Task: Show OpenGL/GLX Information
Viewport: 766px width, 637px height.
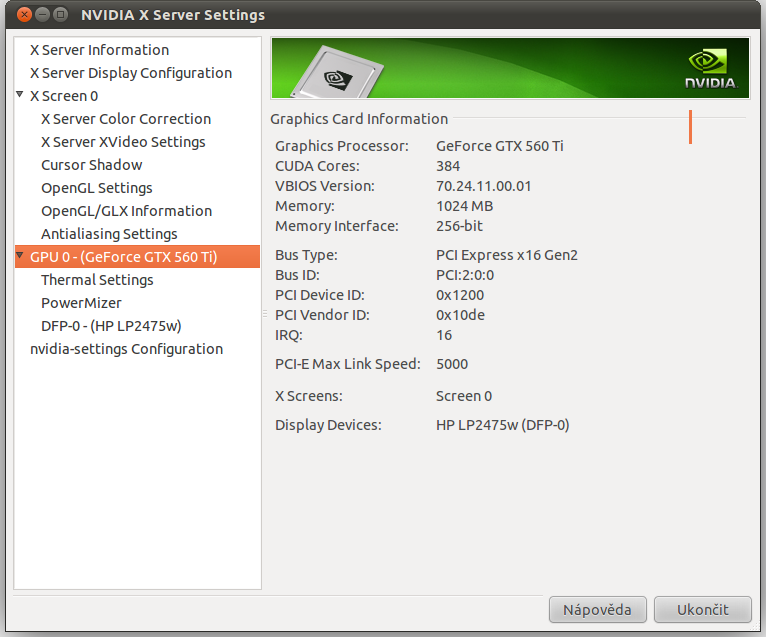Action: point(126,211)
